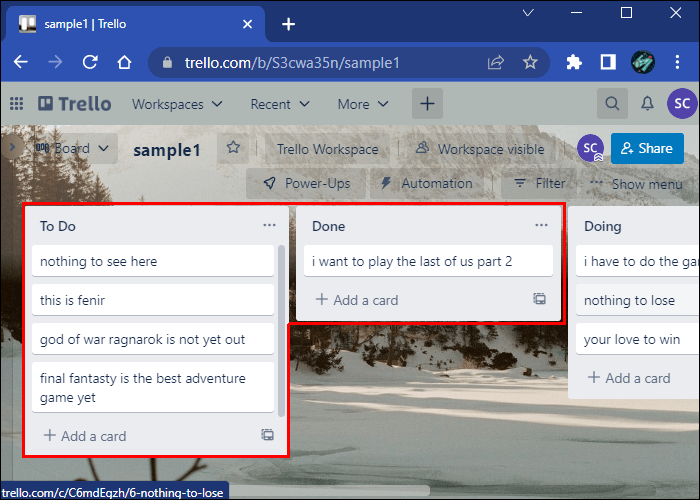Expand the More dropdown
The width and height of the screenshot is (700, 500).
click(x=362, y=104)
